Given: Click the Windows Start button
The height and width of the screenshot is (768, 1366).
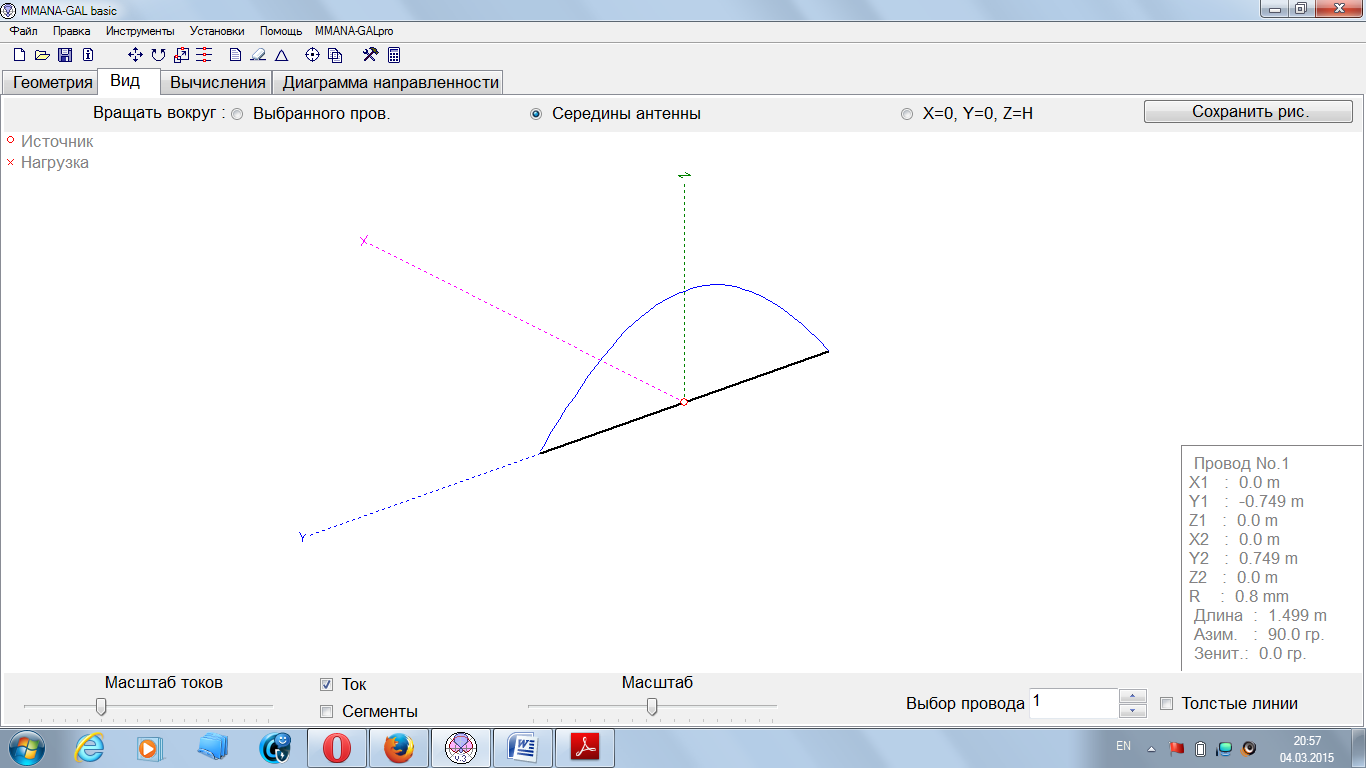Looking at the screenshot, I should click(27, 747).
